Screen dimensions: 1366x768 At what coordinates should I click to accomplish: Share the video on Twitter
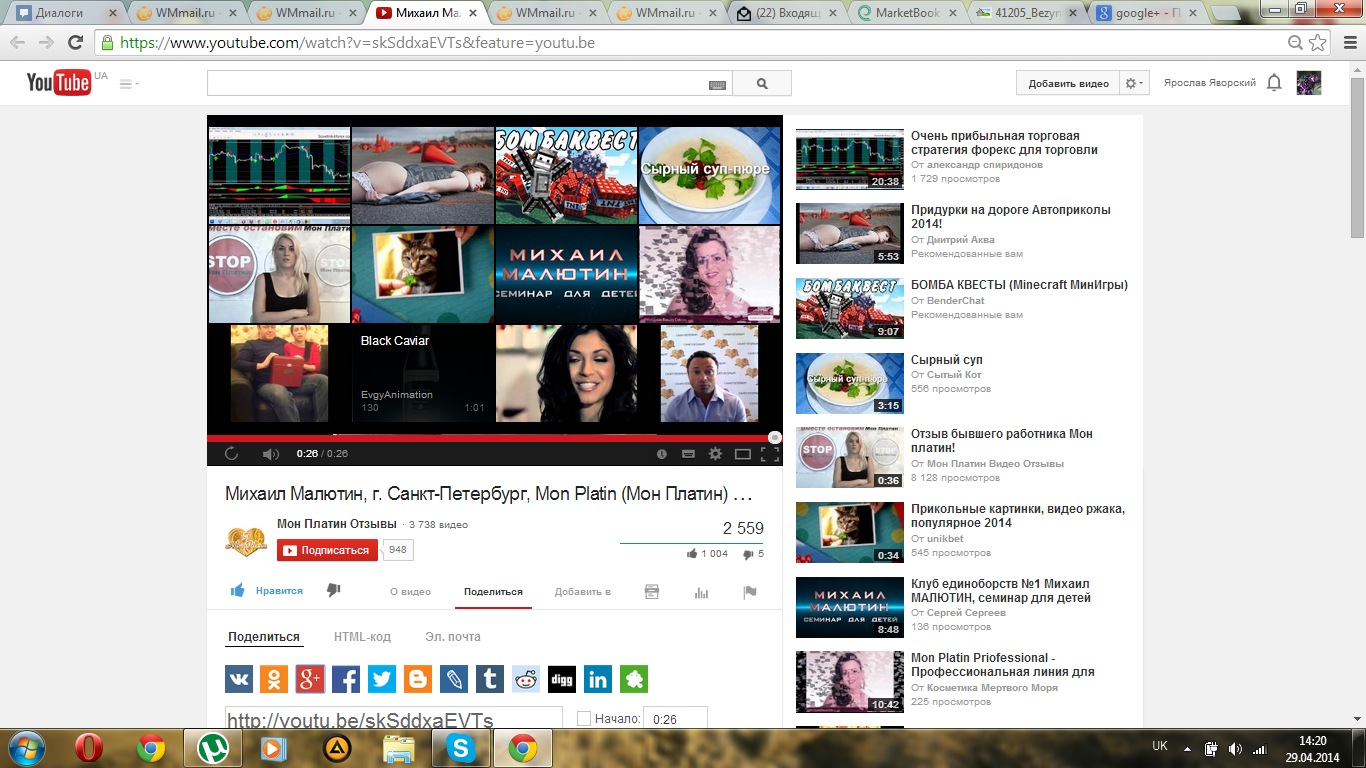(382, 680)
